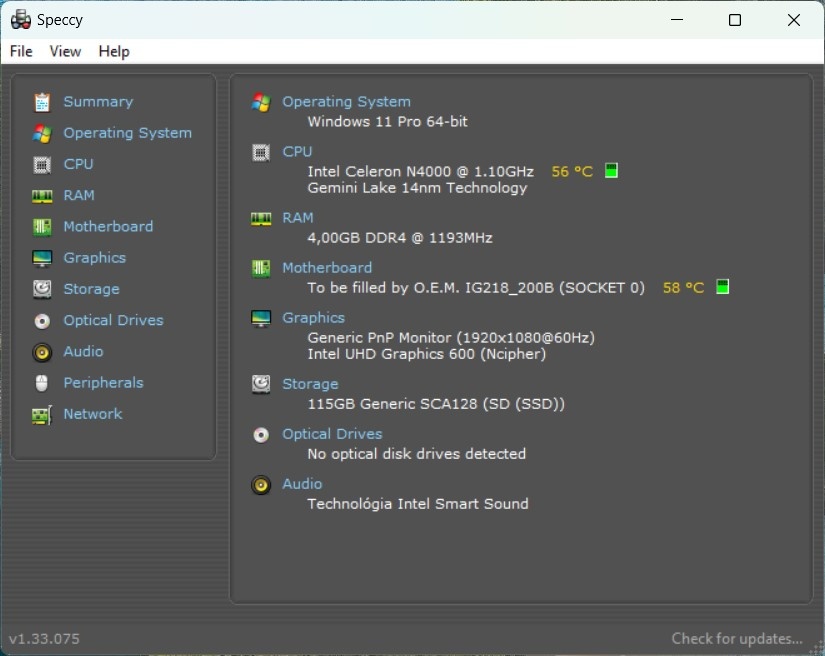Select the Network icon in the sidebar

click(41, 414)
